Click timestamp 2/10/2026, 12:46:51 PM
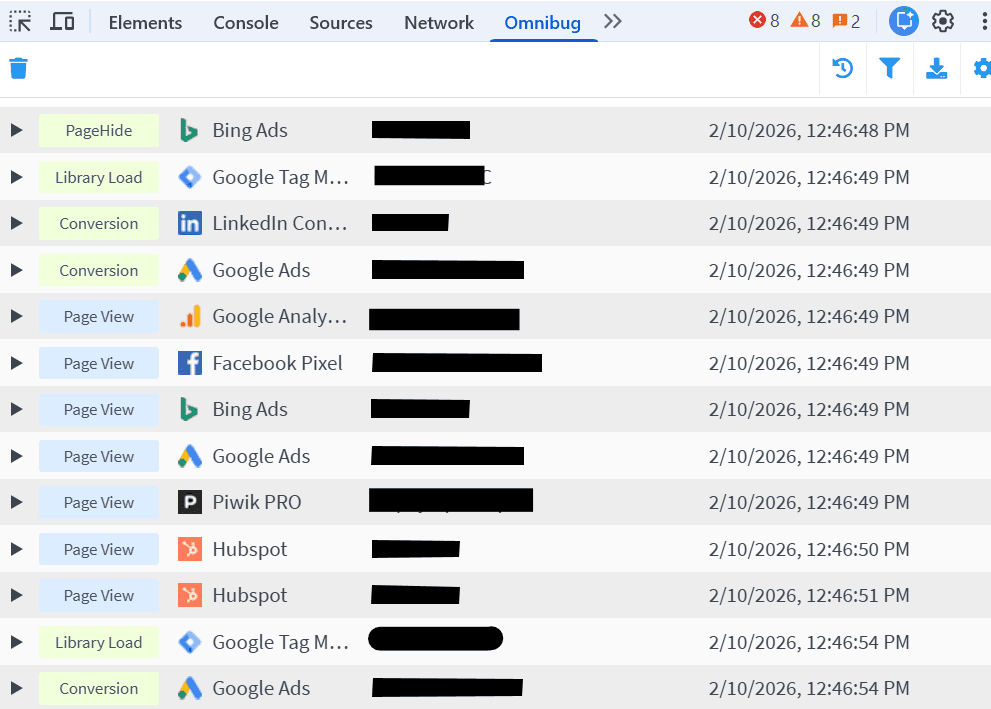This screenshot has width=991, height=709. tap(809, 595)
